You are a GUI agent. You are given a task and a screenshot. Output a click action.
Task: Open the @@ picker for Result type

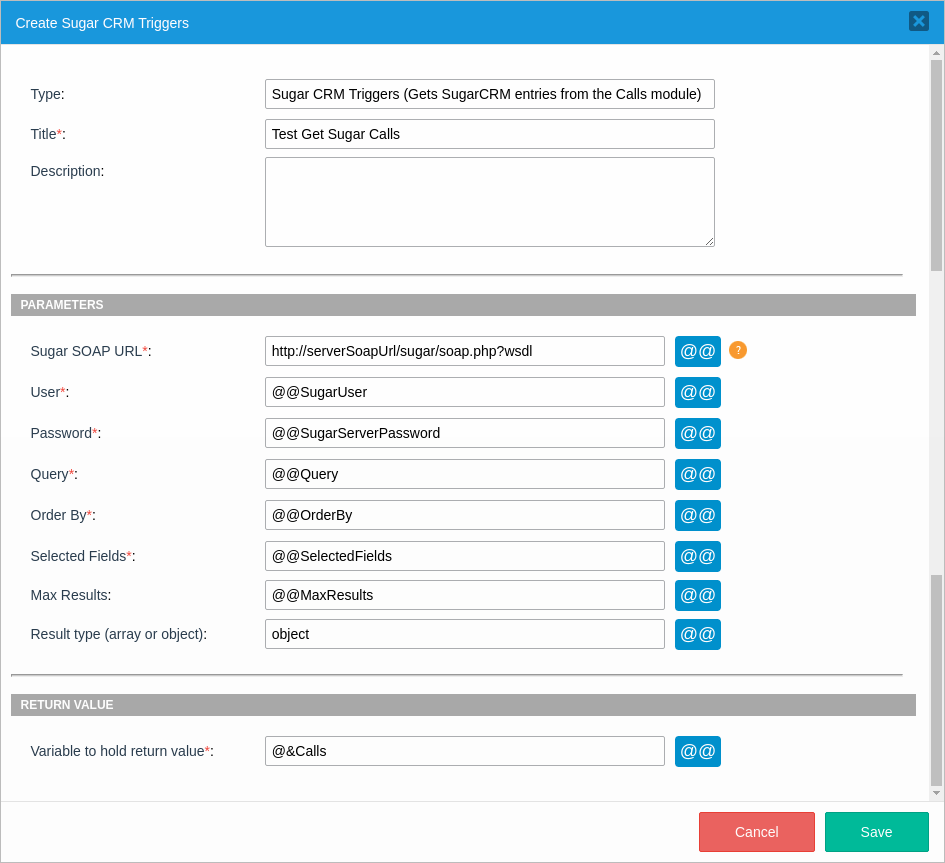tap(697, 634)
